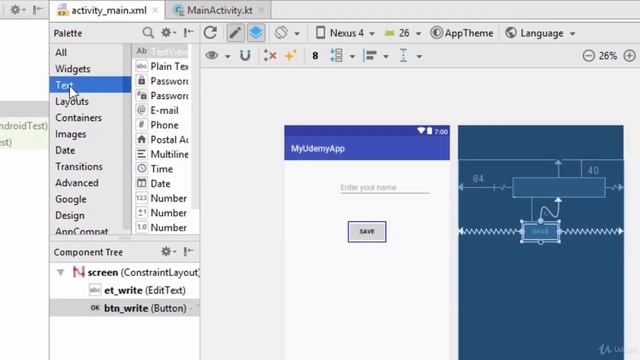This screenshot has width=640, height=360.
Task: Switch to Design view pencil icon
Action: click(x=235, y=33)
